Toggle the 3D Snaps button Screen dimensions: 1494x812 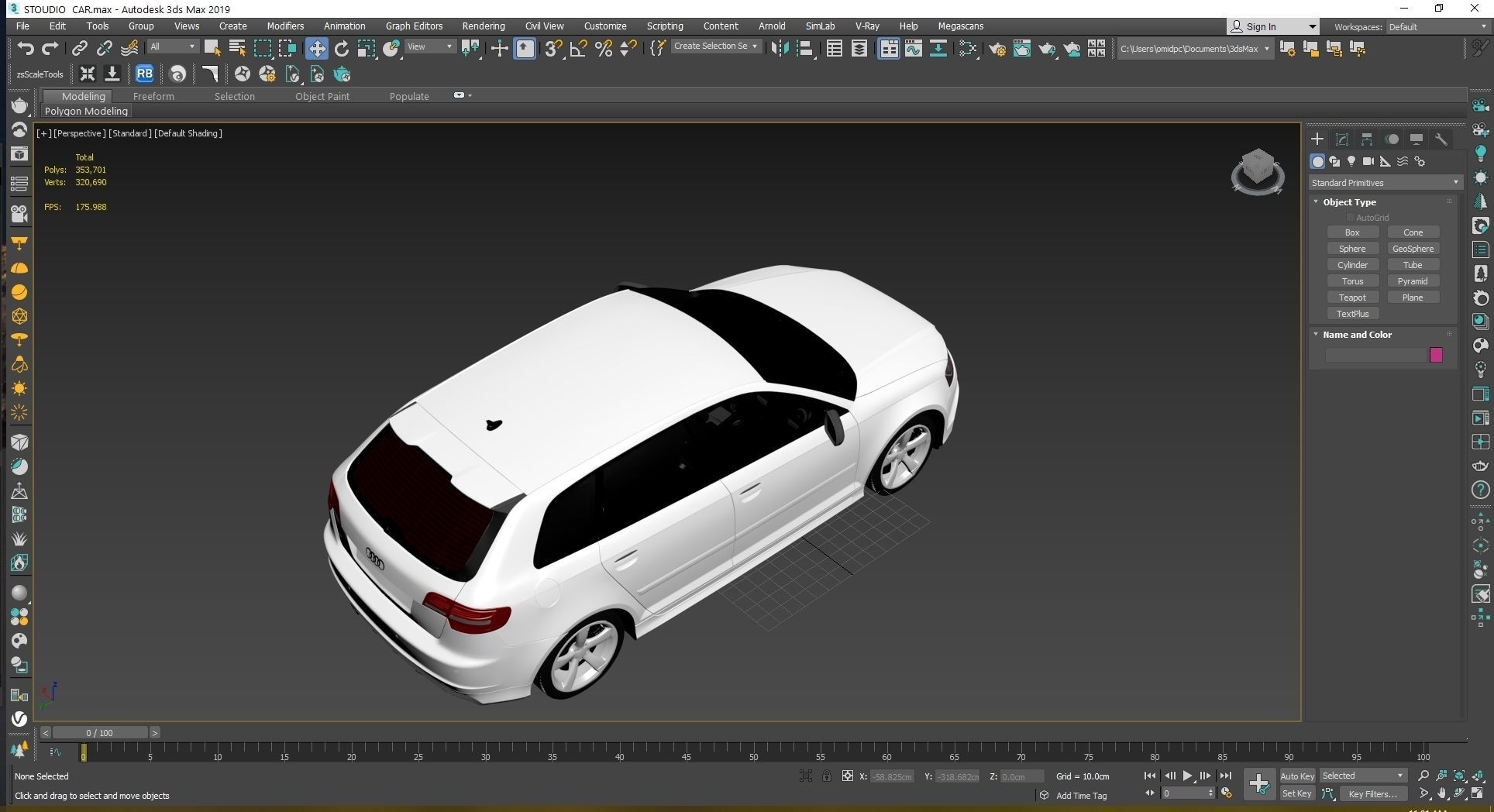[553, 48]
